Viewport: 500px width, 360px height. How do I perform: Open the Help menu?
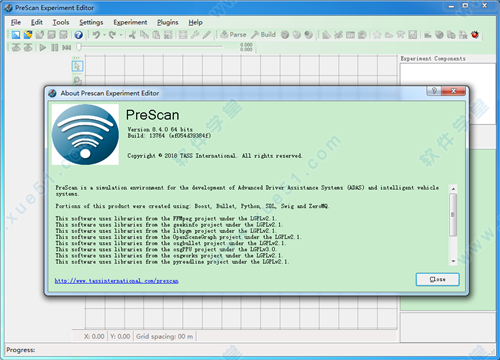click(195, 22)
